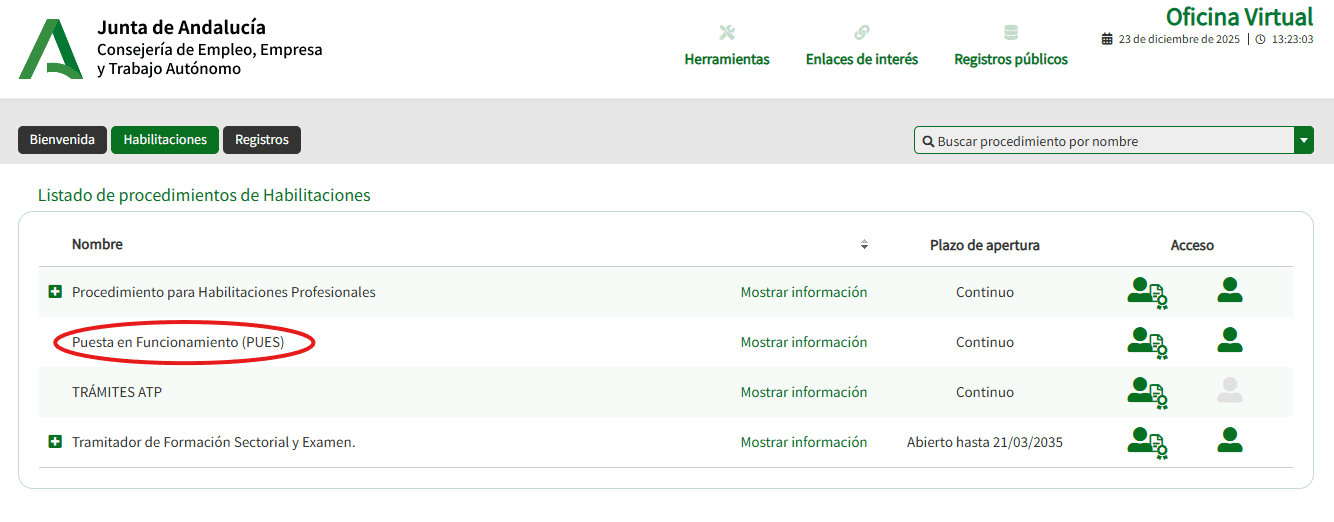This screenshot has height=522, width=1334.
Task: Open user access for Puesta en Funcionamiento (PUES)
Action: click(x=1229, y=341)
